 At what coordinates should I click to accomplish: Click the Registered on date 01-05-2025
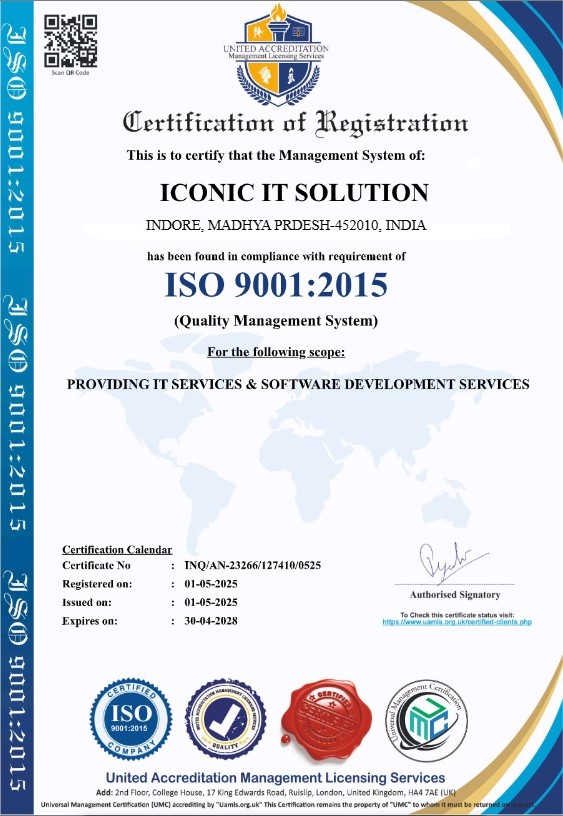click(211, 584)
